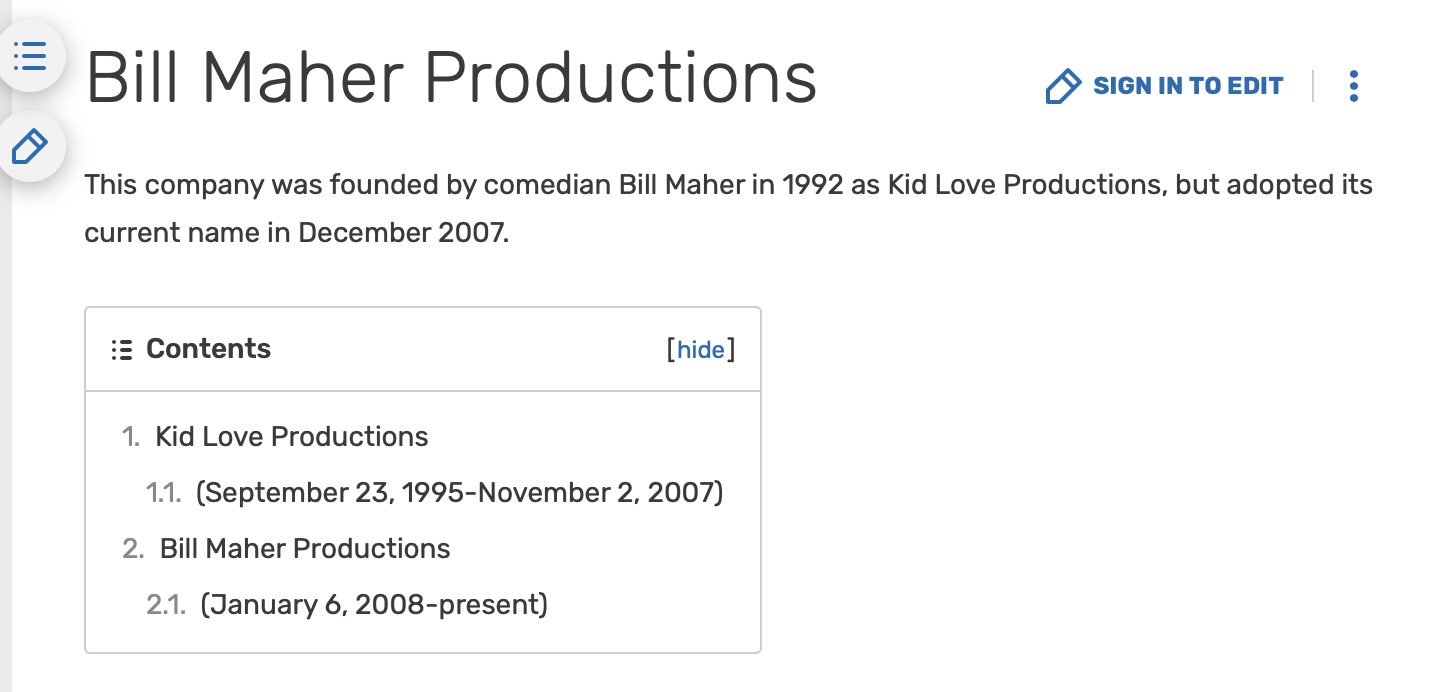Click the Bill Maher Productions page title heading

tap(452, 78)
